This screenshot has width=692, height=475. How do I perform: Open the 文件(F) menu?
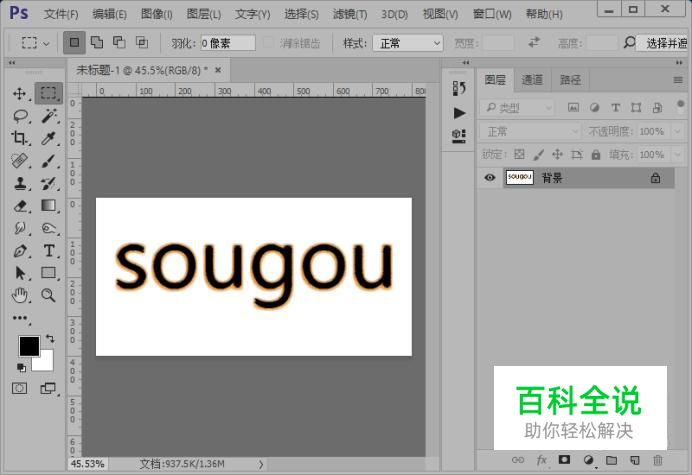click(x=61, y=14)
